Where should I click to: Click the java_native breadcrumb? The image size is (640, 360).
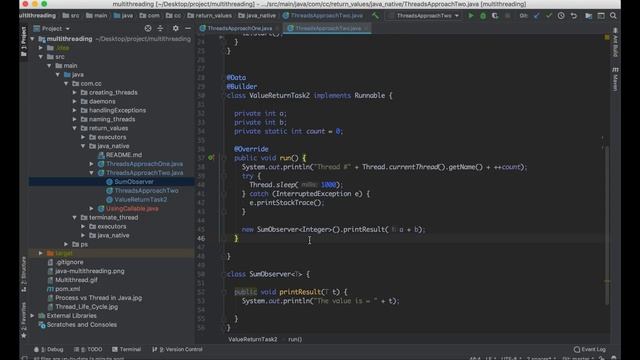tap(257, 16)
